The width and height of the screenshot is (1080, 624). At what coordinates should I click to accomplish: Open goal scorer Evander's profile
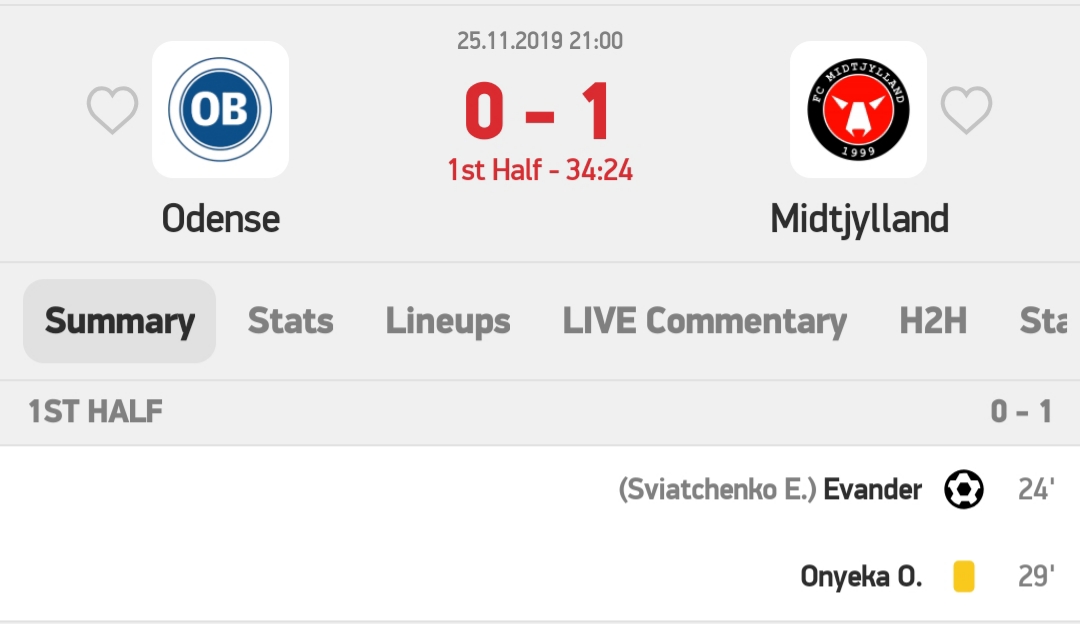(873, 490)
